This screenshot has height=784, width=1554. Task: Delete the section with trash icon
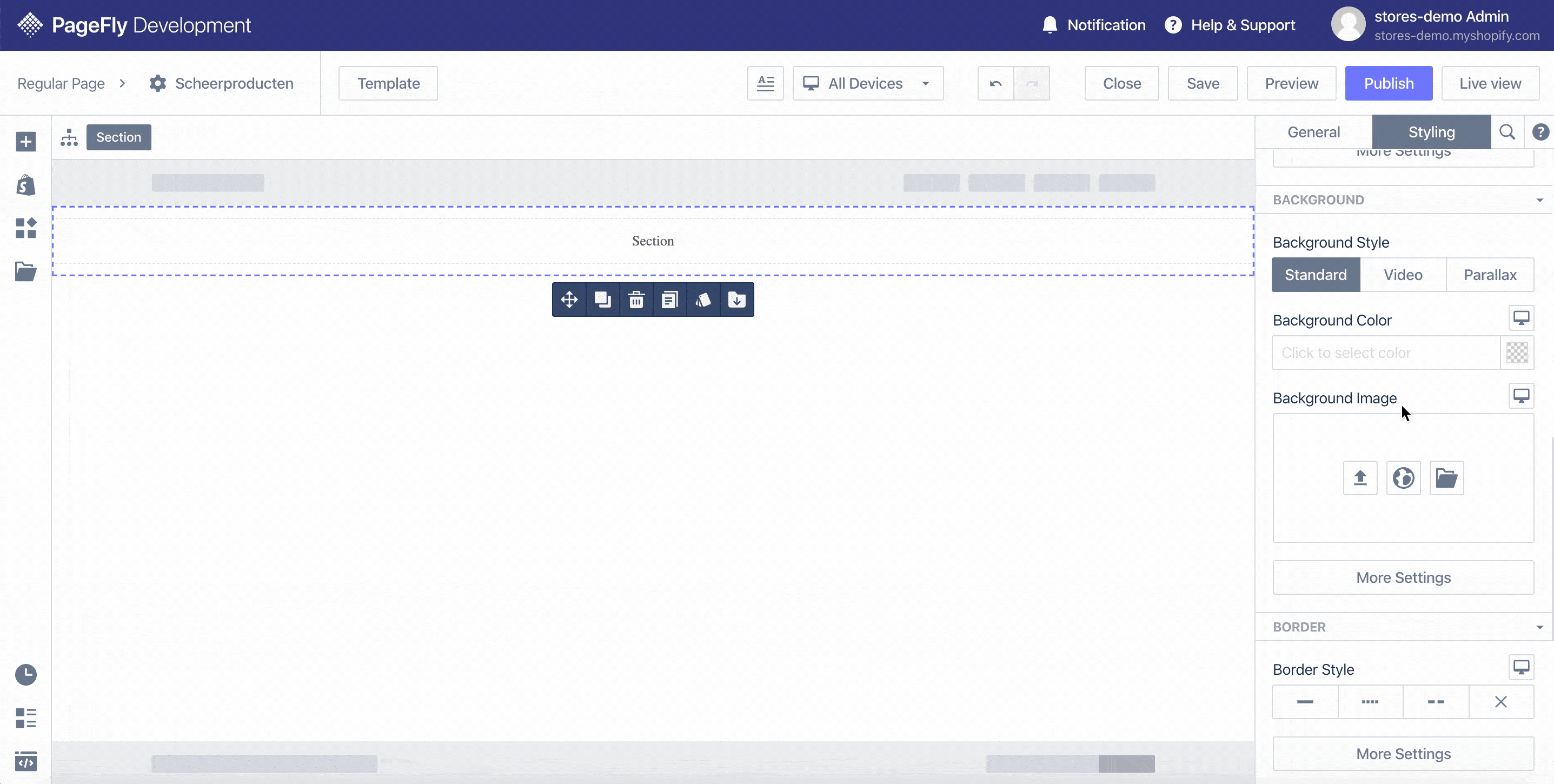(x=636, y=300)
